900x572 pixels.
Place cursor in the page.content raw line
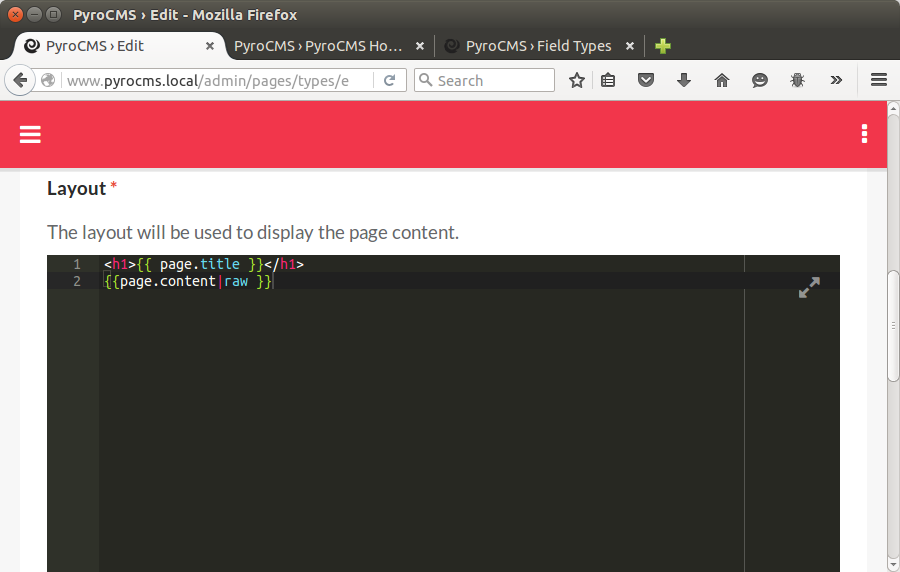click(188, 281)
